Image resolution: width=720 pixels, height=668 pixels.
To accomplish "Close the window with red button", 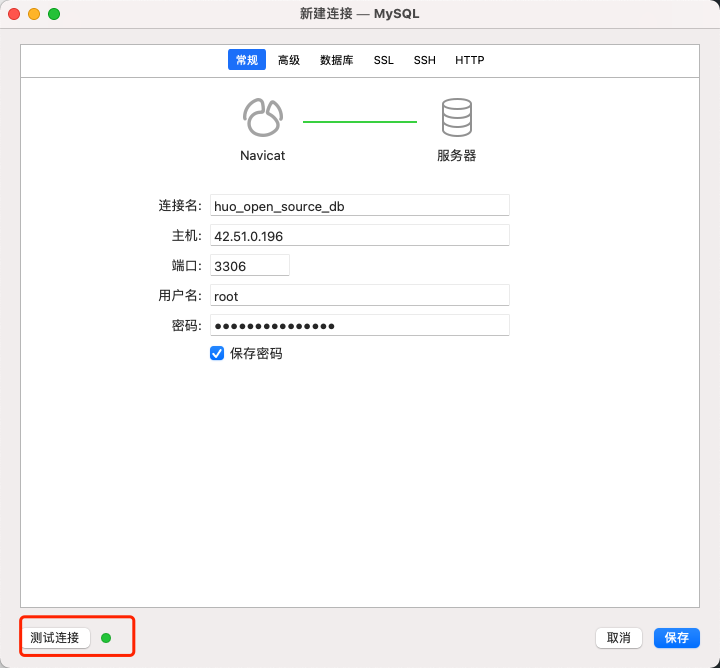I will [14, 14].
